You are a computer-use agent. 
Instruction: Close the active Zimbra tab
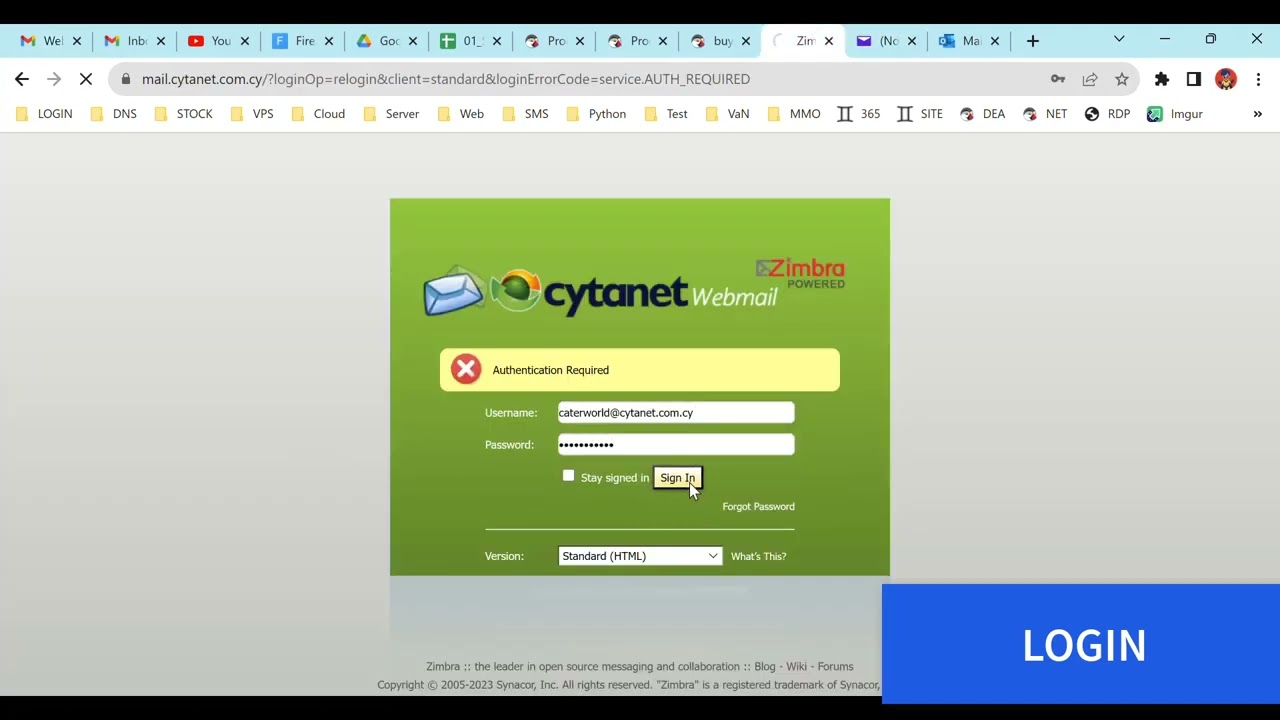pos(829,41)
